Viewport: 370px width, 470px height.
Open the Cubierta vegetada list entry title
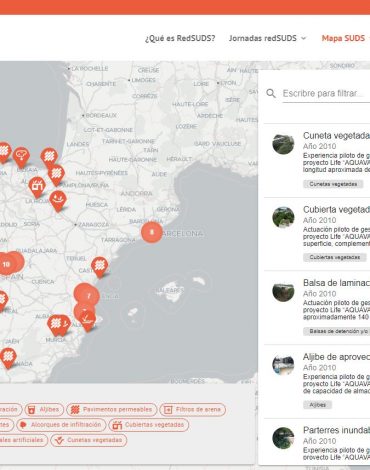336,209
